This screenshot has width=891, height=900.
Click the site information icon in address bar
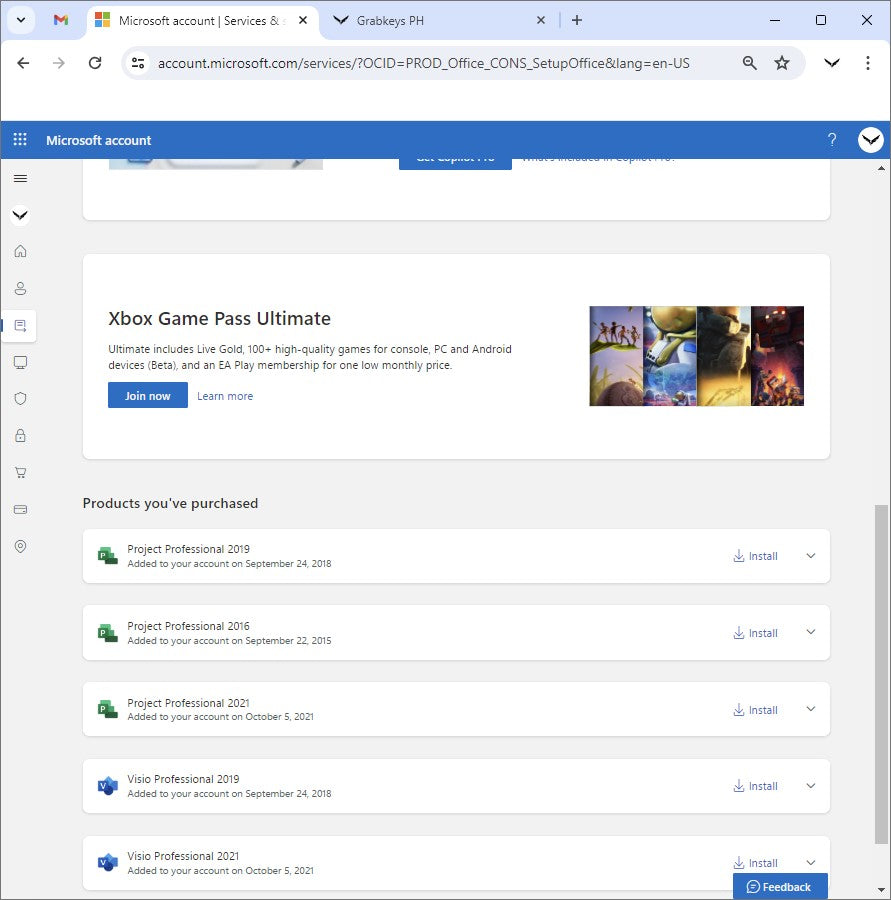coord(138,63)
